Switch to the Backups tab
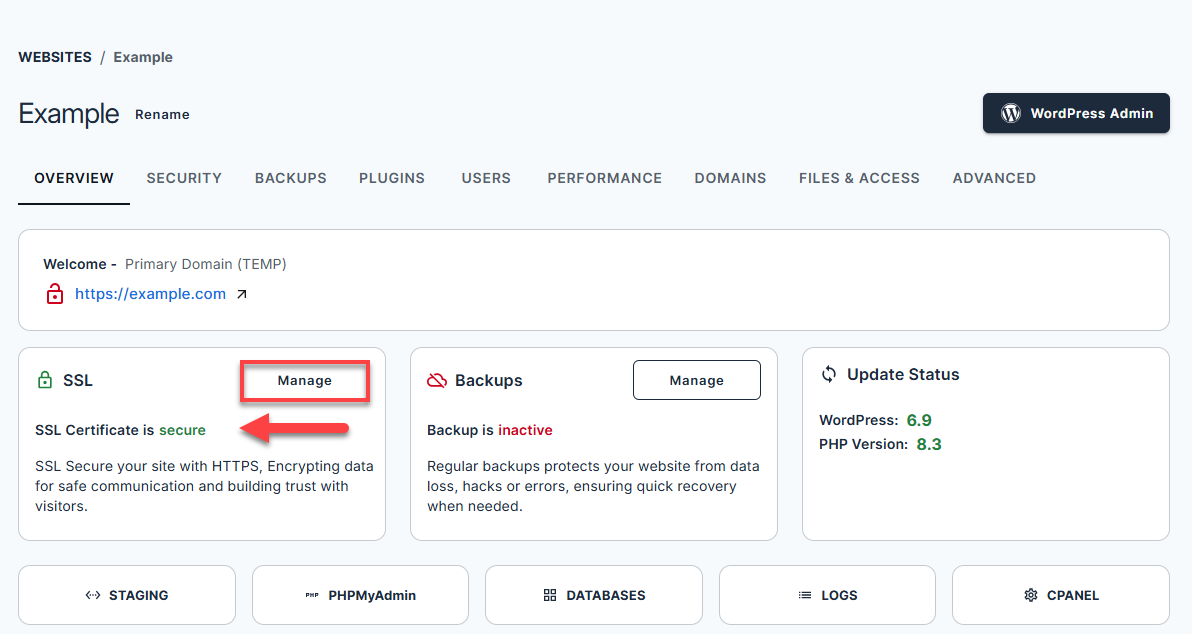The image size is (1192, 634). (x=290, y=178)
